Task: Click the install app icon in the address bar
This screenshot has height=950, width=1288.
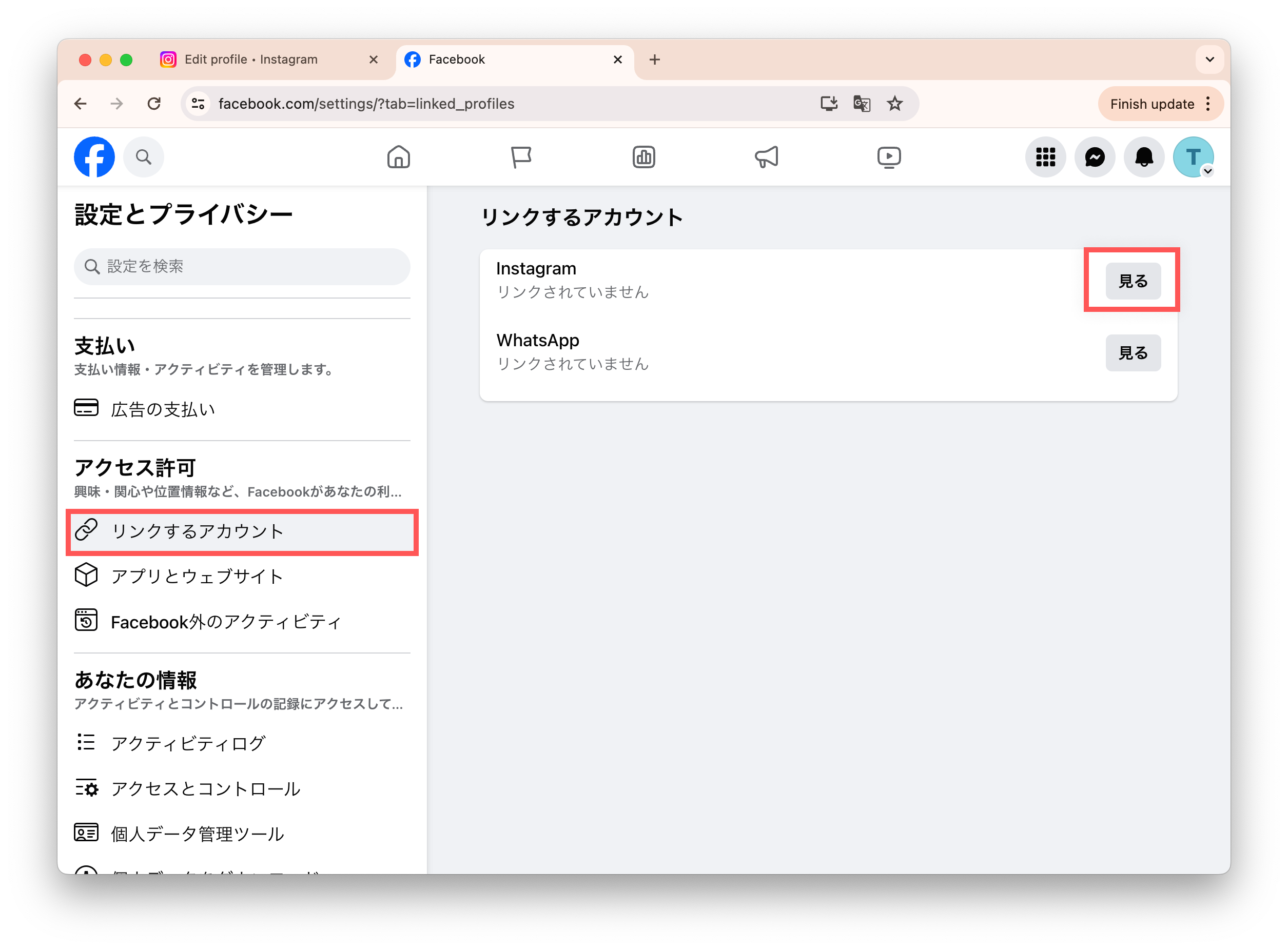Action: coord(828,104)
